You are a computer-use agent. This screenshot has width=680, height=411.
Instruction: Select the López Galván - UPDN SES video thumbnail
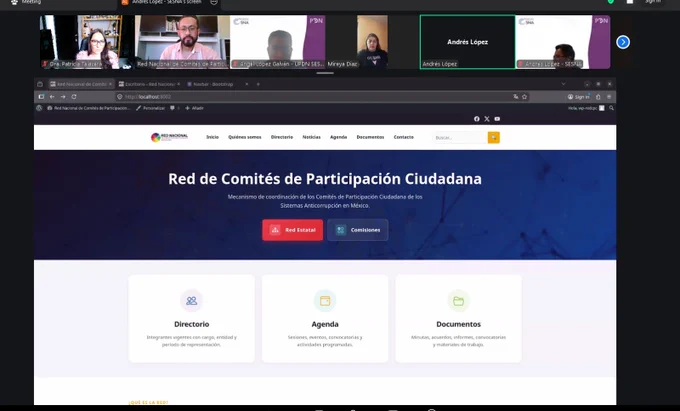277,42
